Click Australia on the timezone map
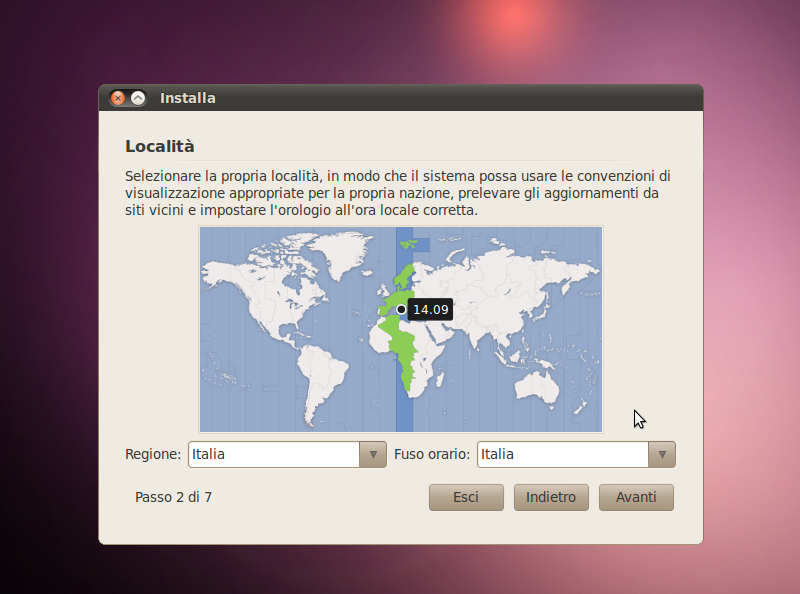This screenshot has height=594, width=800. (537, 388)
